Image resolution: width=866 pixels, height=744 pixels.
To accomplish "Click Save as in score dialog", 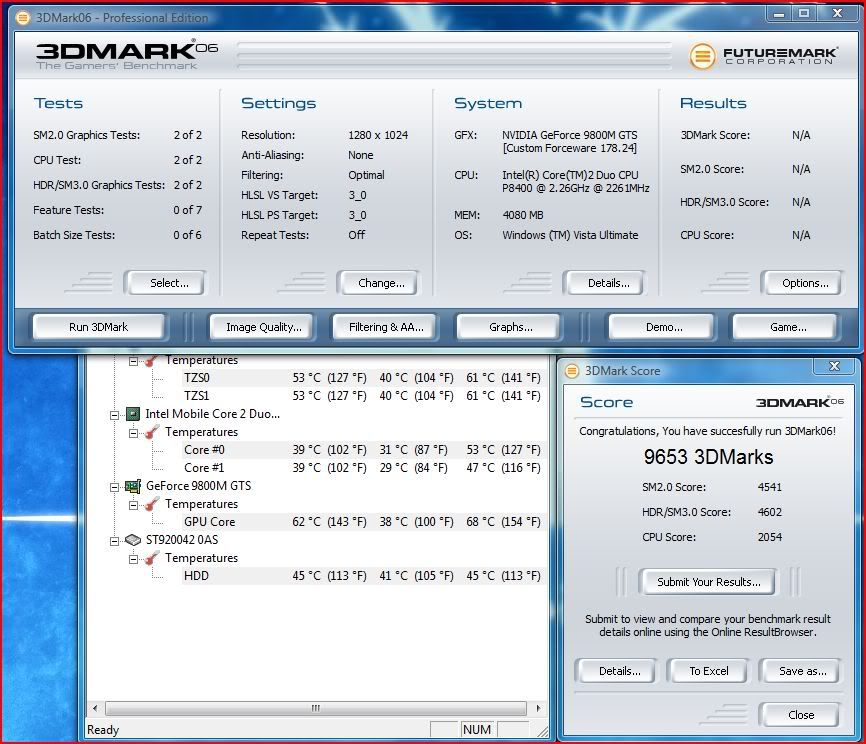I will point(802,671).
